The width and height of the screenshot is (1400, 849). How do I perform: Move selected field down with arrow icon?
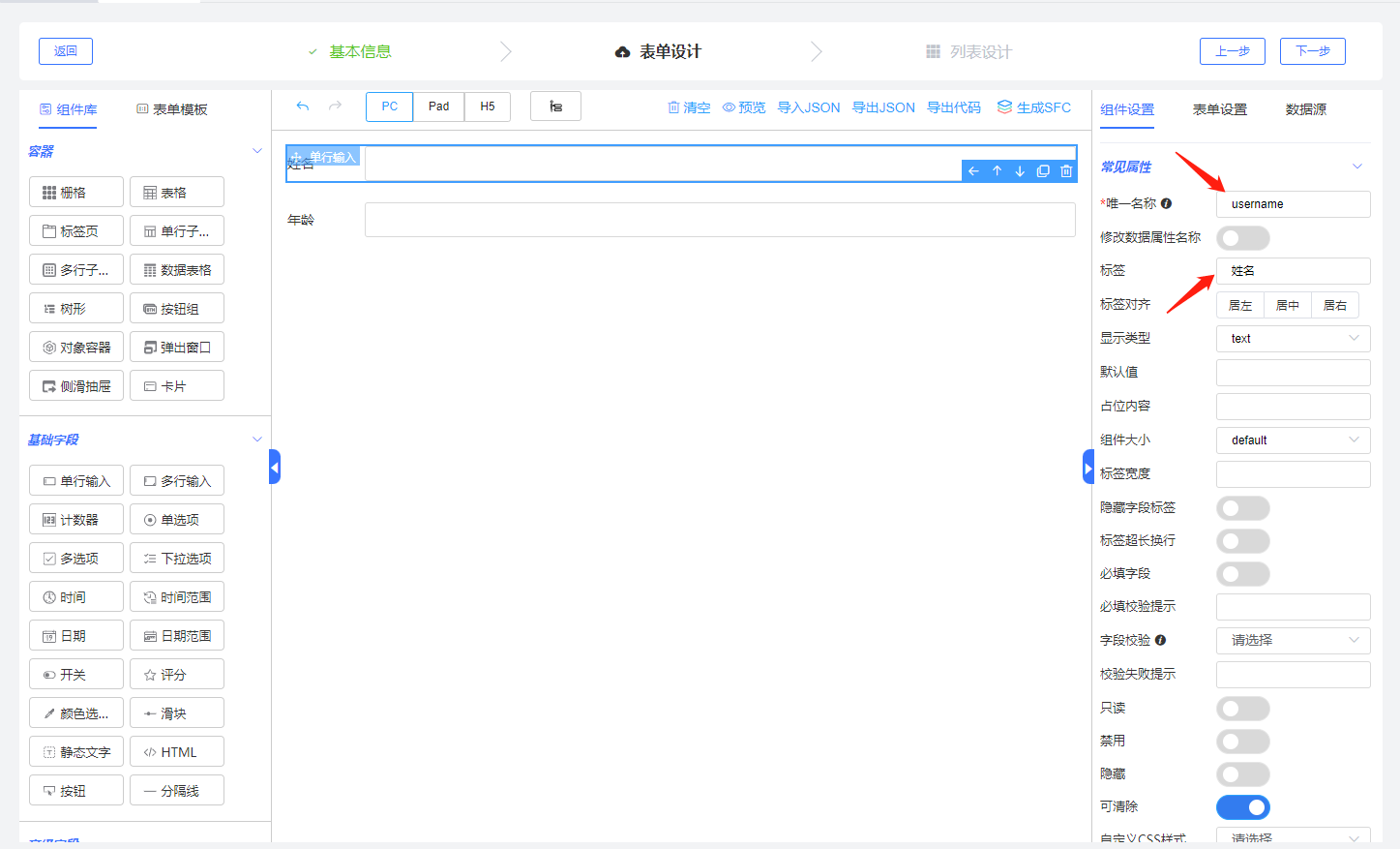coord(1020,171)
